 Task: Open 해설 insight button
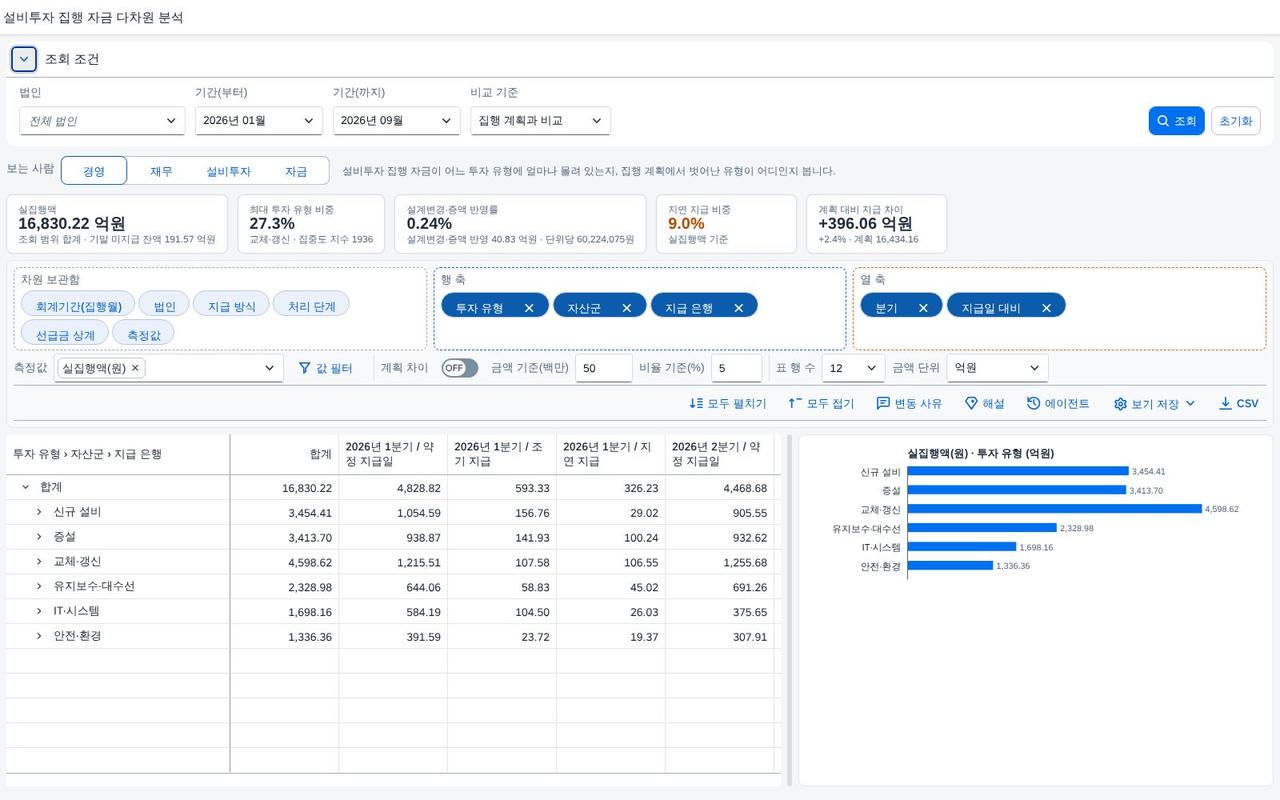click(x=985, y=403)
